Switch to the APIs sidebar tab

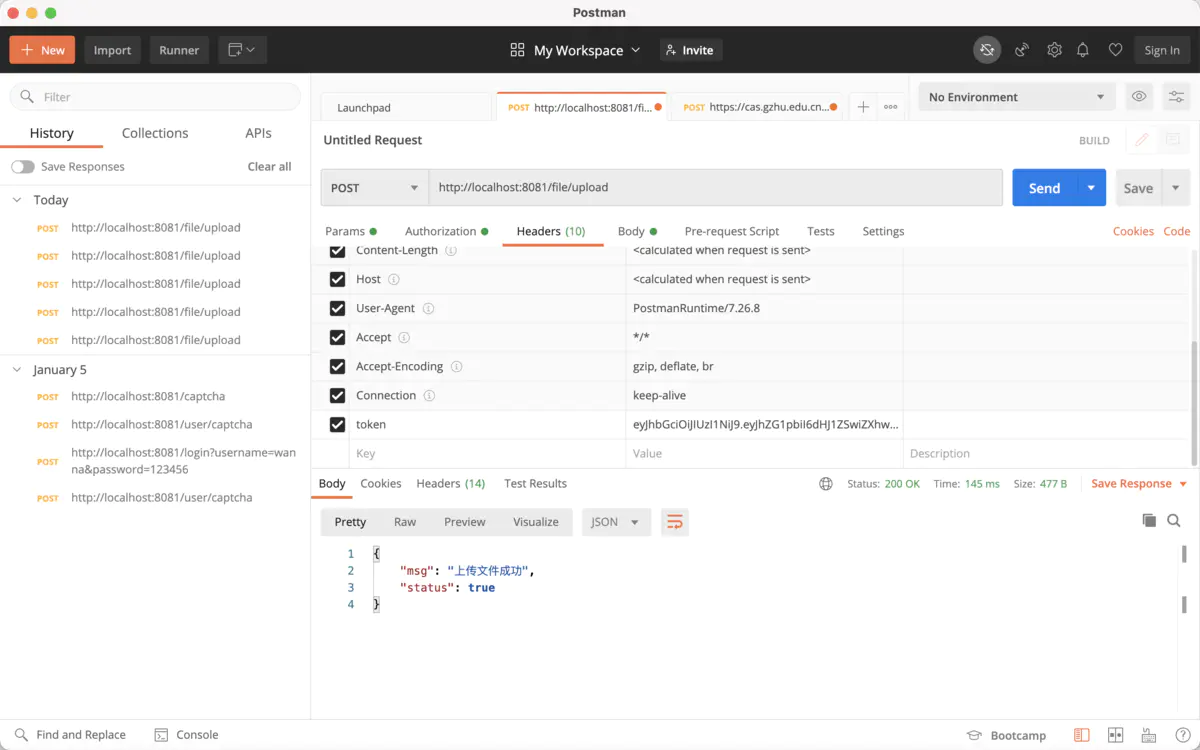tap(259, 133)
